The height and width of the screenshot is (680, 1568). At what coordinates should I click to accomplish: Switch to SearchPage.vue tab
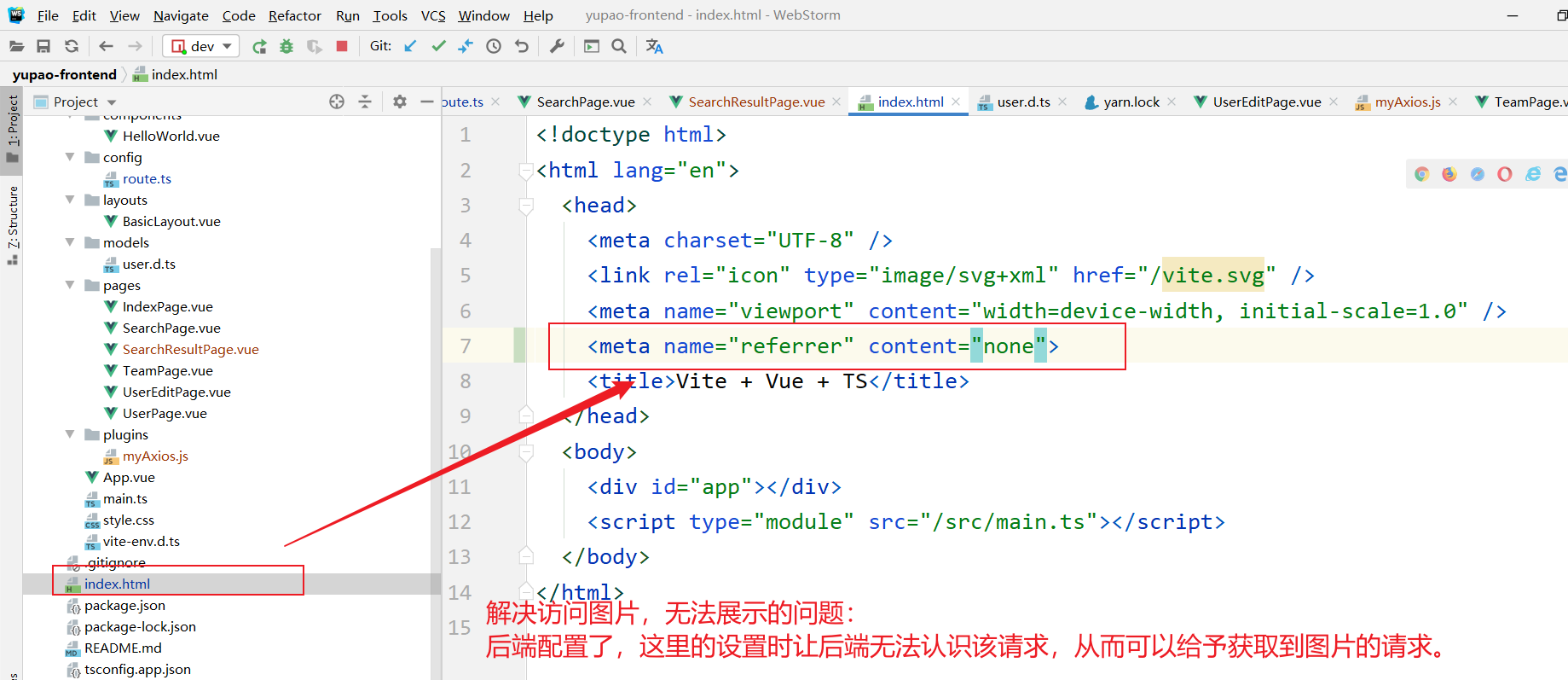tap(586, 102)
